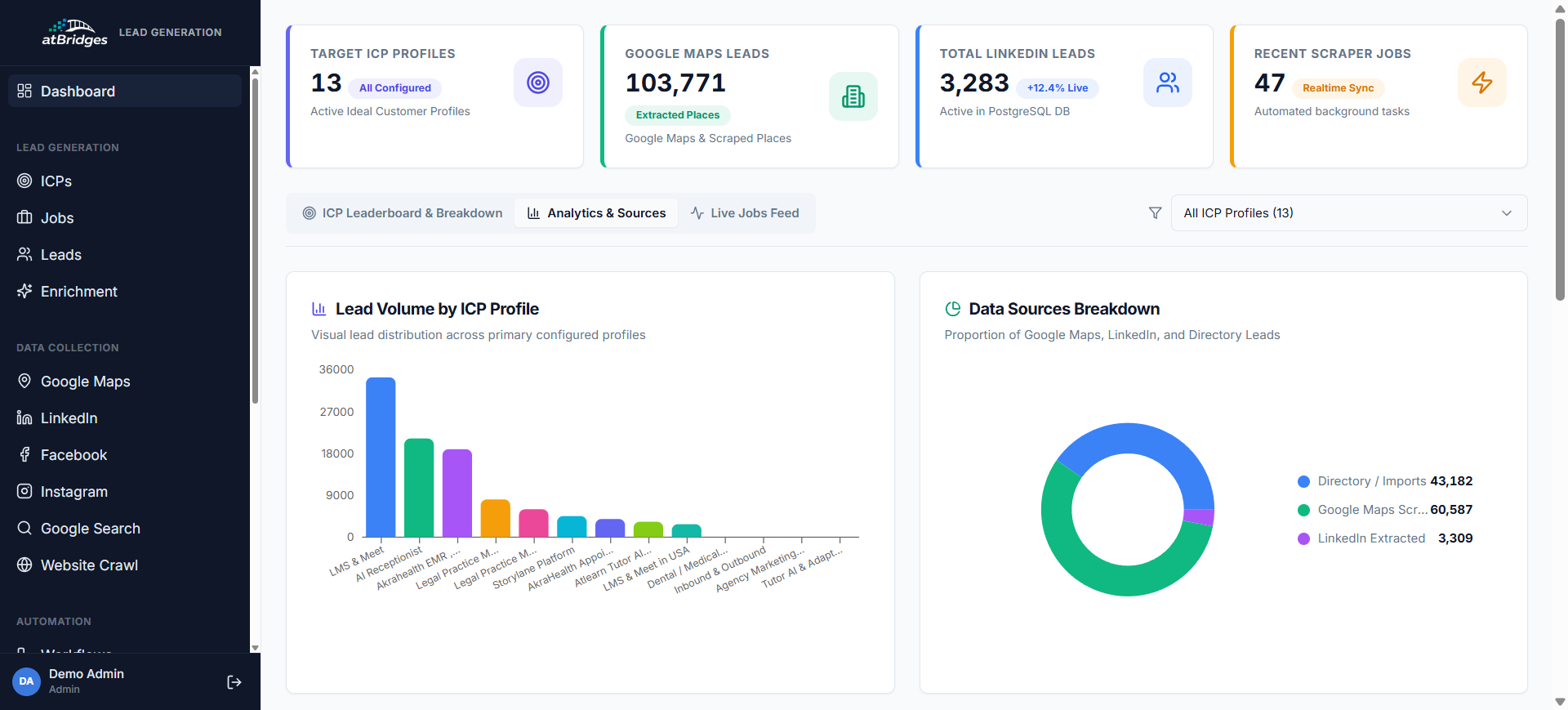Click the Demo Admin user name
Viewport: 1568px width, 710px height.
(x=87, y=674)
